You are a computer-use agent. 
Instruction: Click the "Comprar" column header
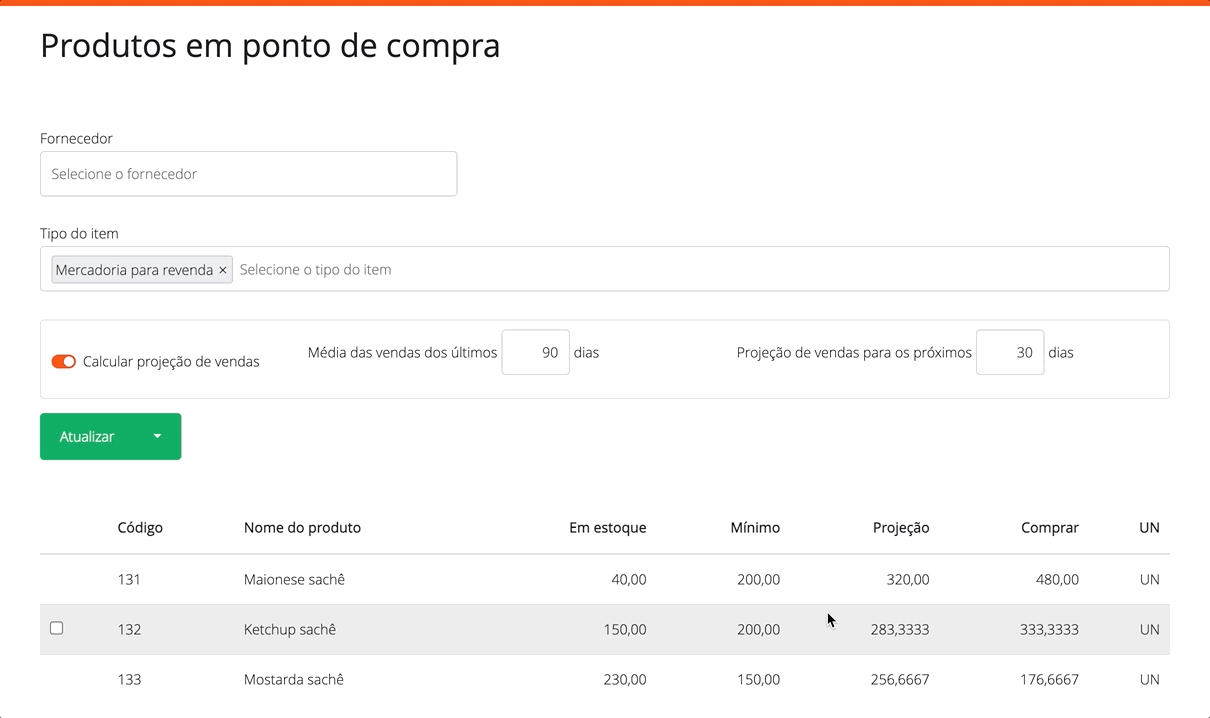[1049, 527]
